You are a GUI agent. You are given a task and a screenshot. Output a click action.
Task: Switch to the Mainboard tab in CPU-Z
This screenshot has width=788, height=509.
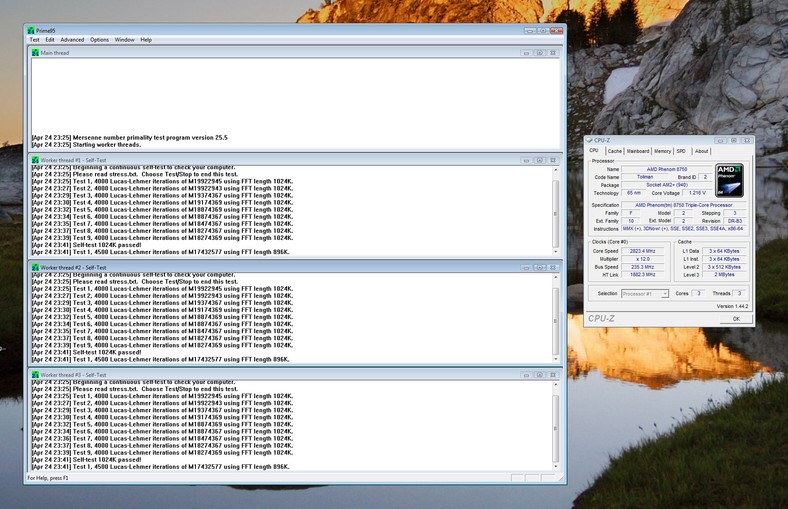click(638, 151)
